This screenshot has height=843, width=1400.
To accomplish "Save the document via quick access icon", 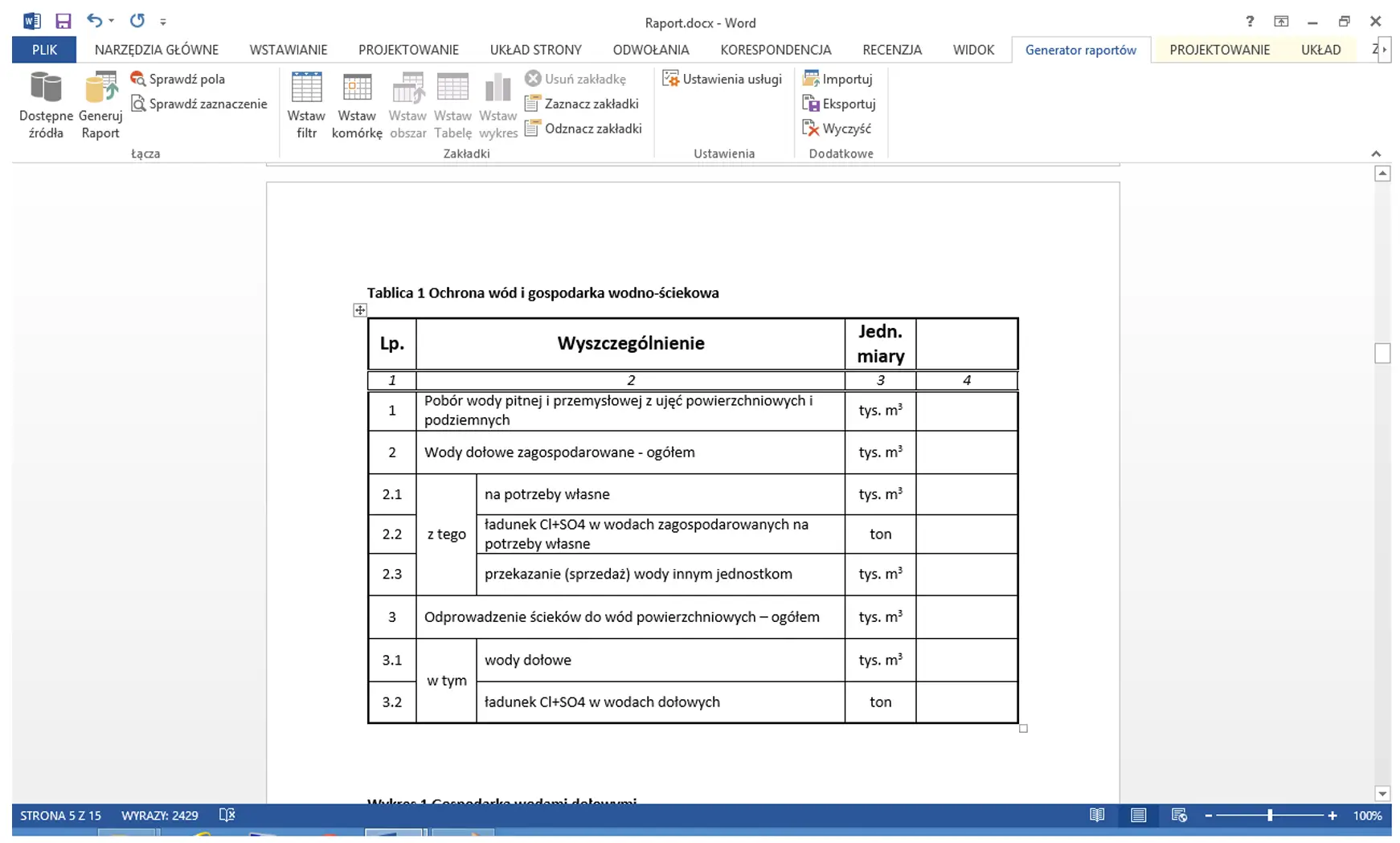I will pos(63,21).
